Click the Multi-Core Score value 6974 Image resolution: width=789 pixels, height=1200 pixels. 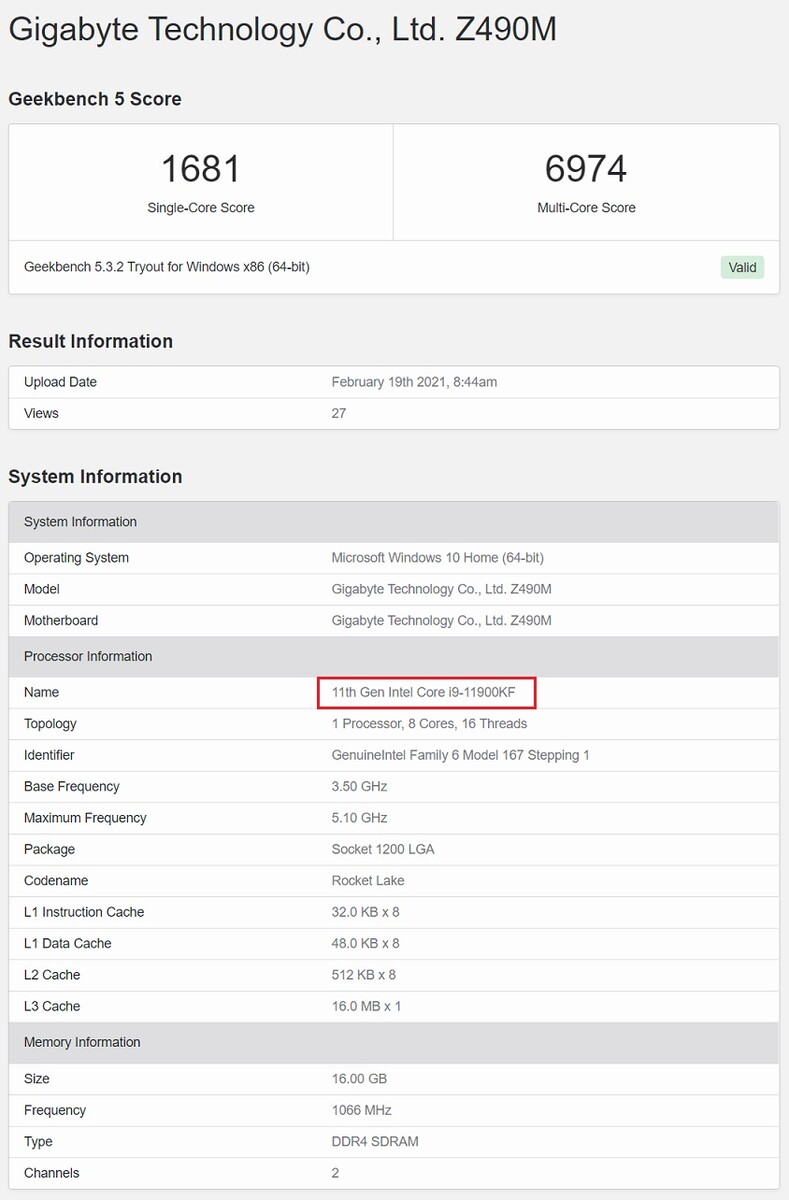586,168
